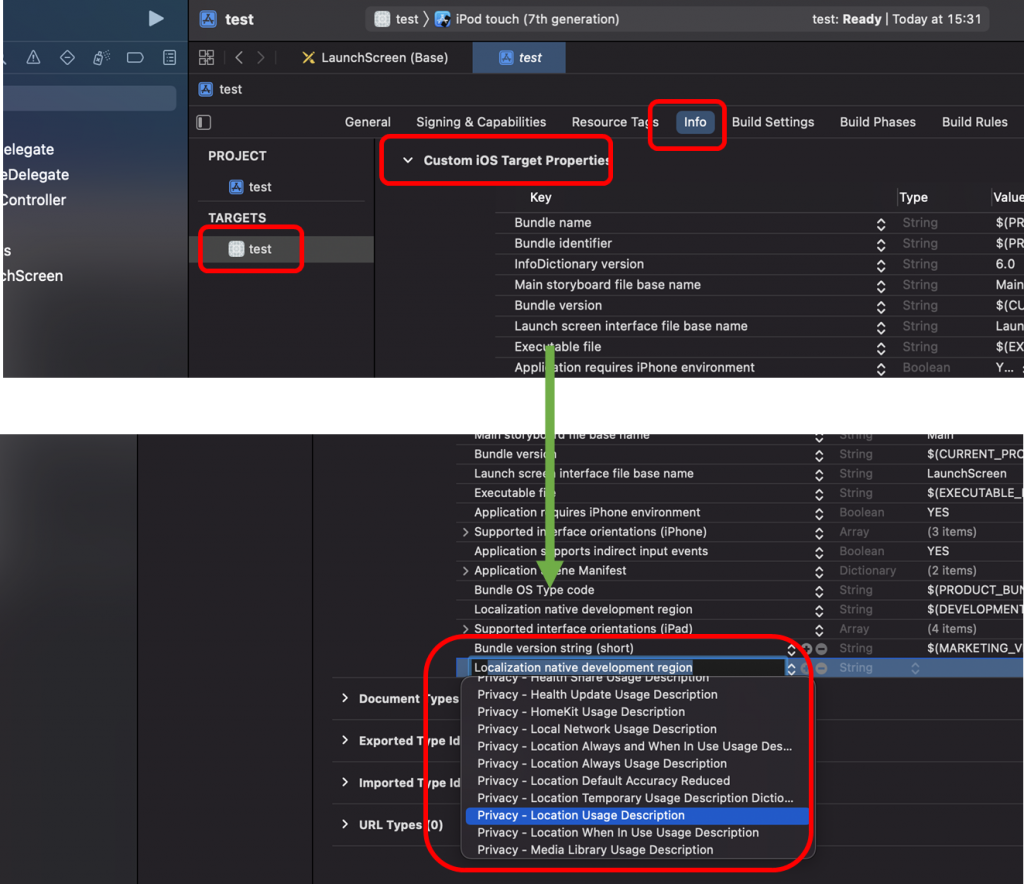Switch to the test editor tab

tap(520, 57)
